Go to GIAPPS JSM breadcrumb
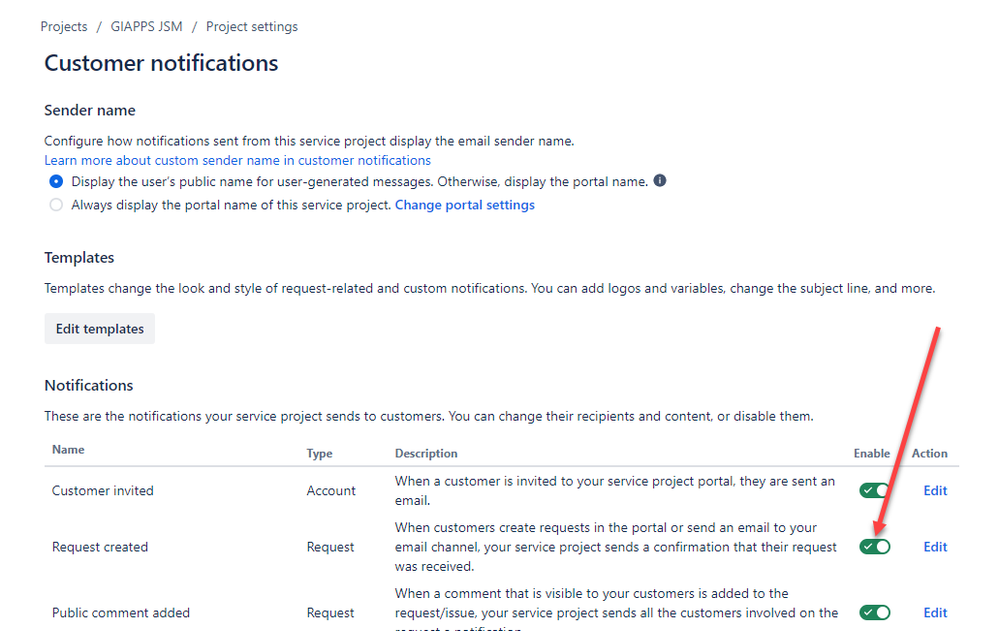Image resolution: width=999 pixels, height=631 pixels. (146, 27)
